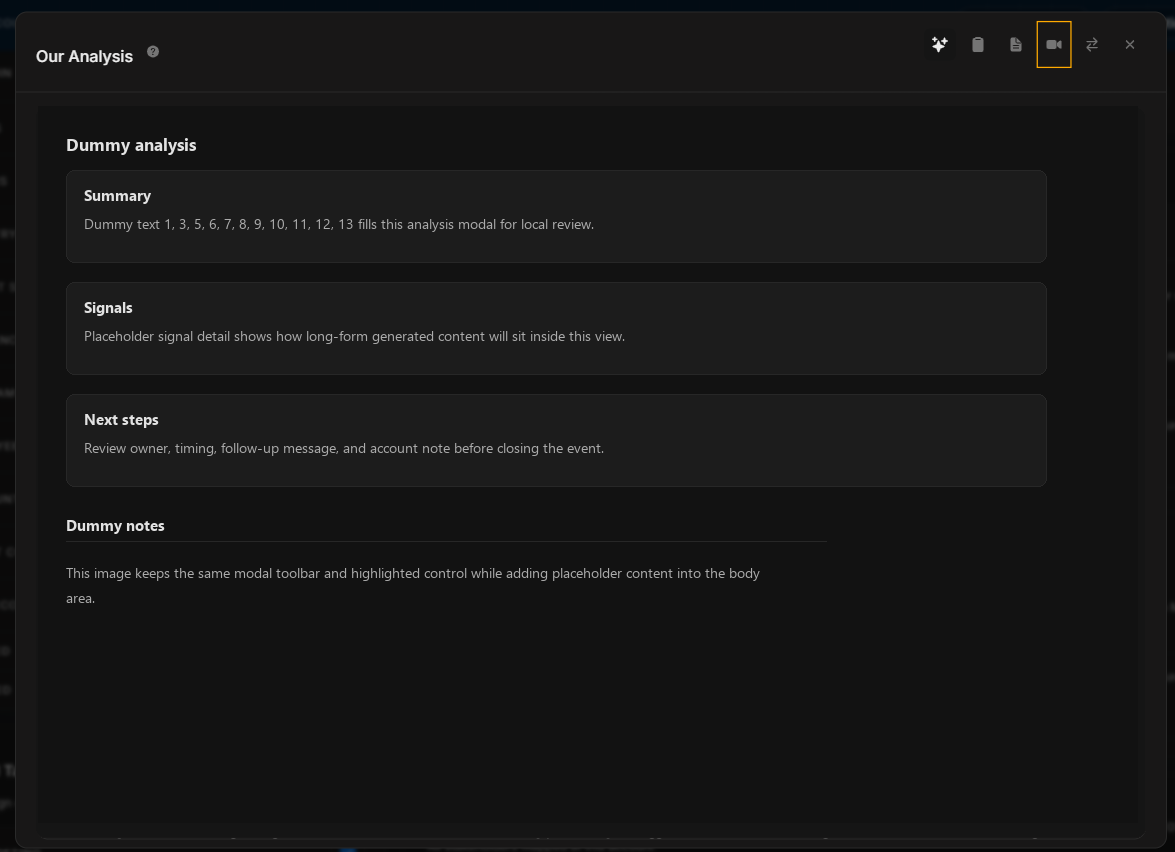
Task: Close the Our Analysis modal
Action: (1129, 44)
